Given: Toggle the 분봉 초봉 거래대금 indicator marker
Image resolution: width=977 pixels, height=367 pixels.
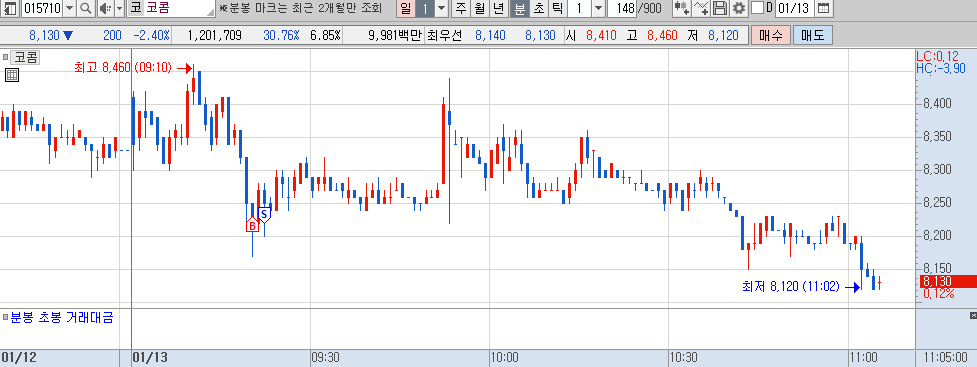Looking at the screenshot, I should [x=6, y=317].
